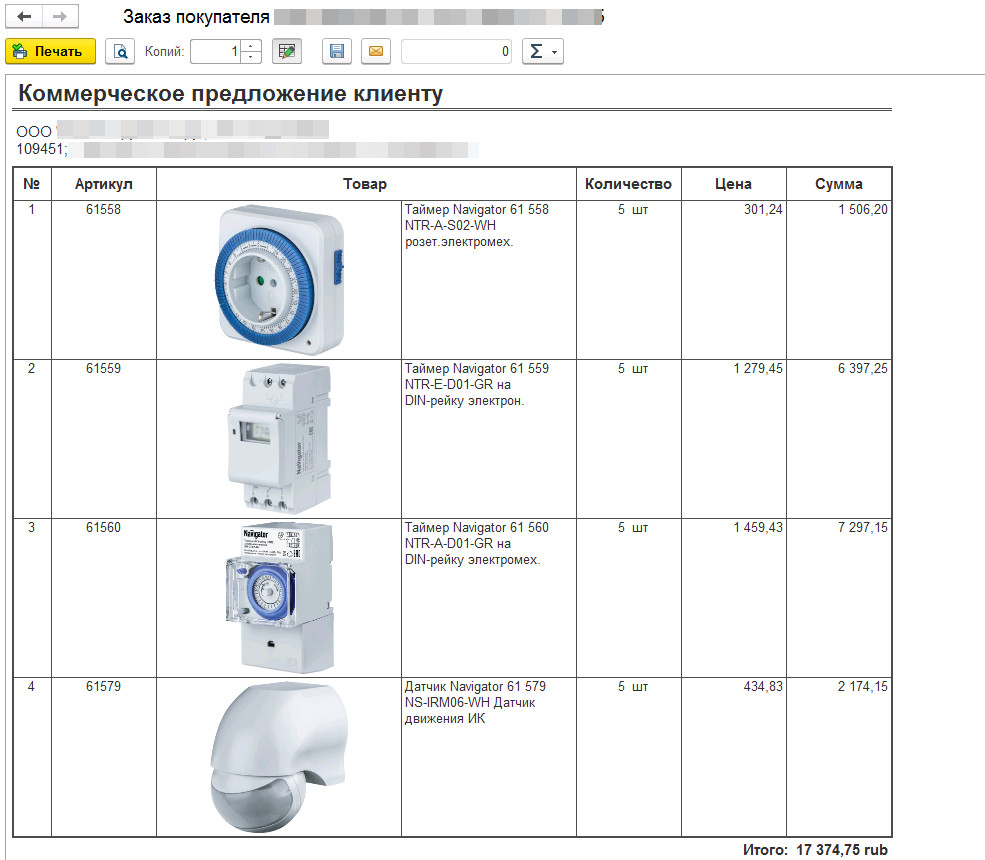
Task: Increase copies count with up arrow
Action: coord(251,46)
